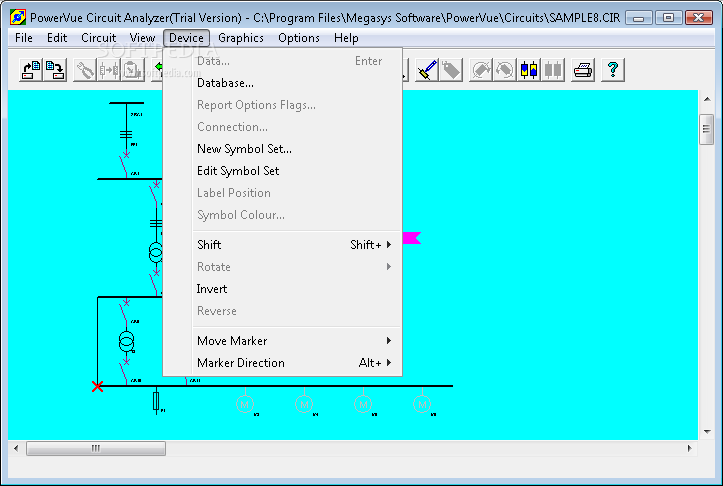Click the yellow and blue breaker icon

click(529, 70)
